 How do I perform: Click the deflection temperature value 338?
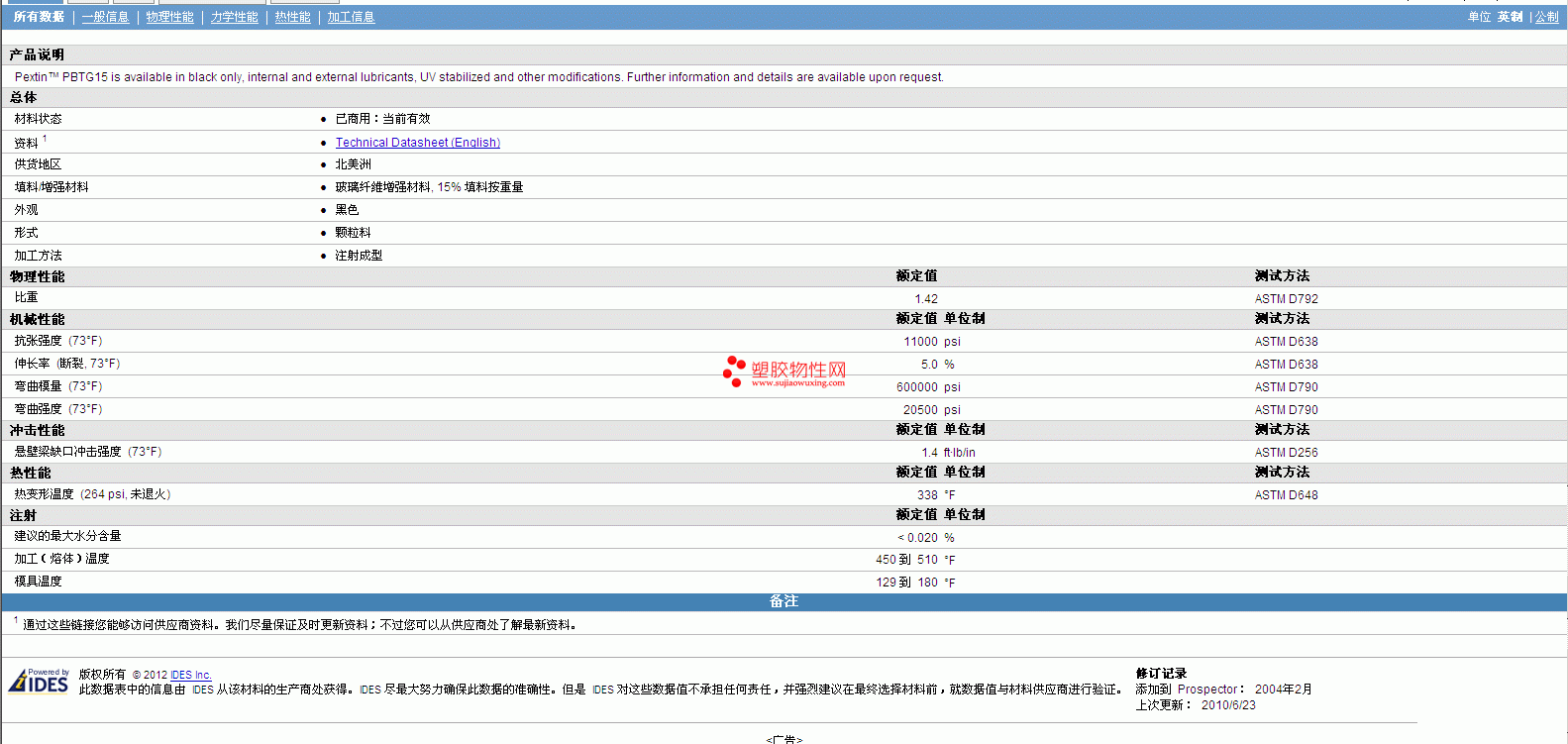pyautogui.click(x=927, y=495)
